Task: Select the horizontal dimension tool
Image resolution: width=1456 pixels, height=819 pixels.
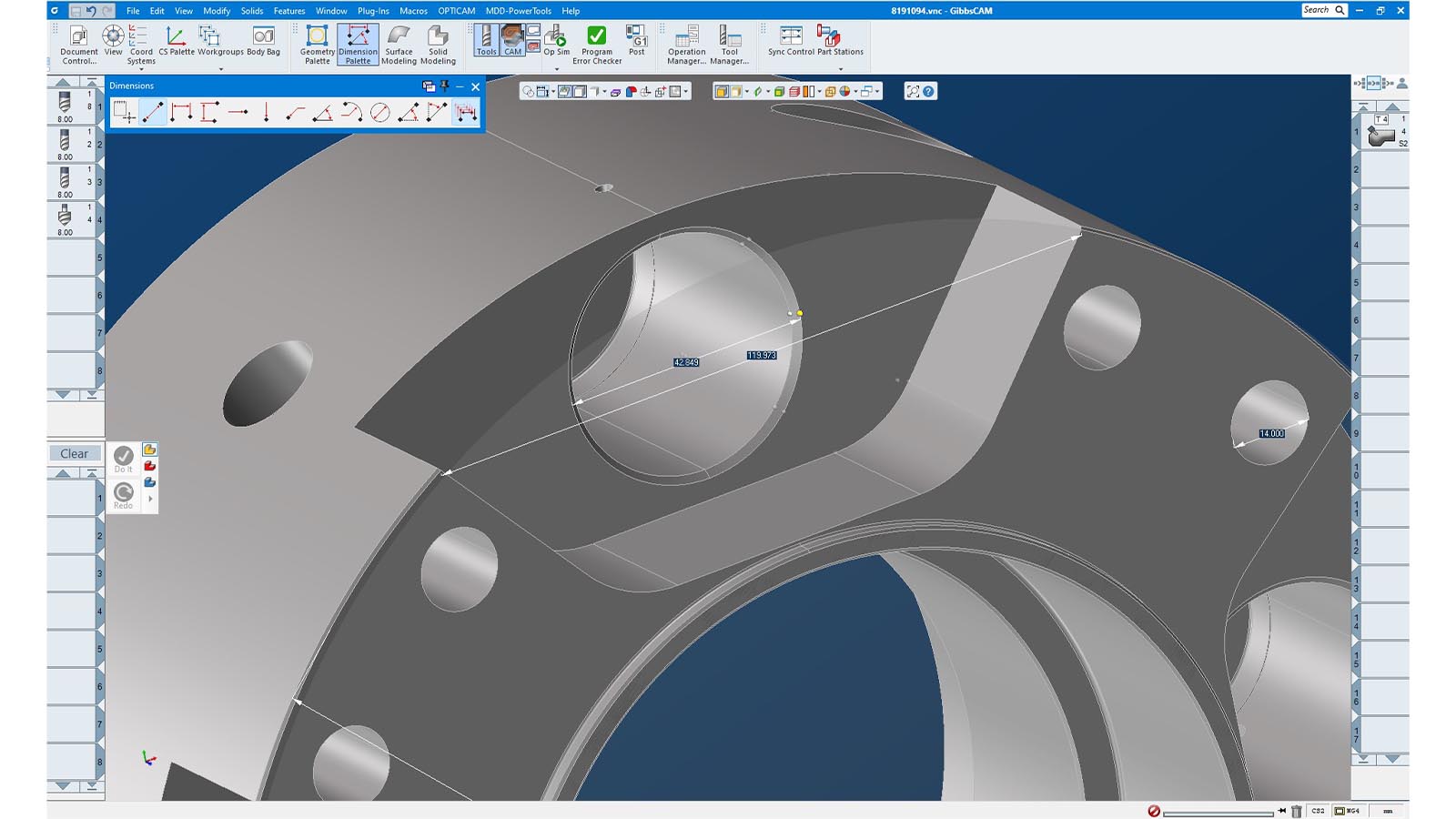Action: pos(181,113)
